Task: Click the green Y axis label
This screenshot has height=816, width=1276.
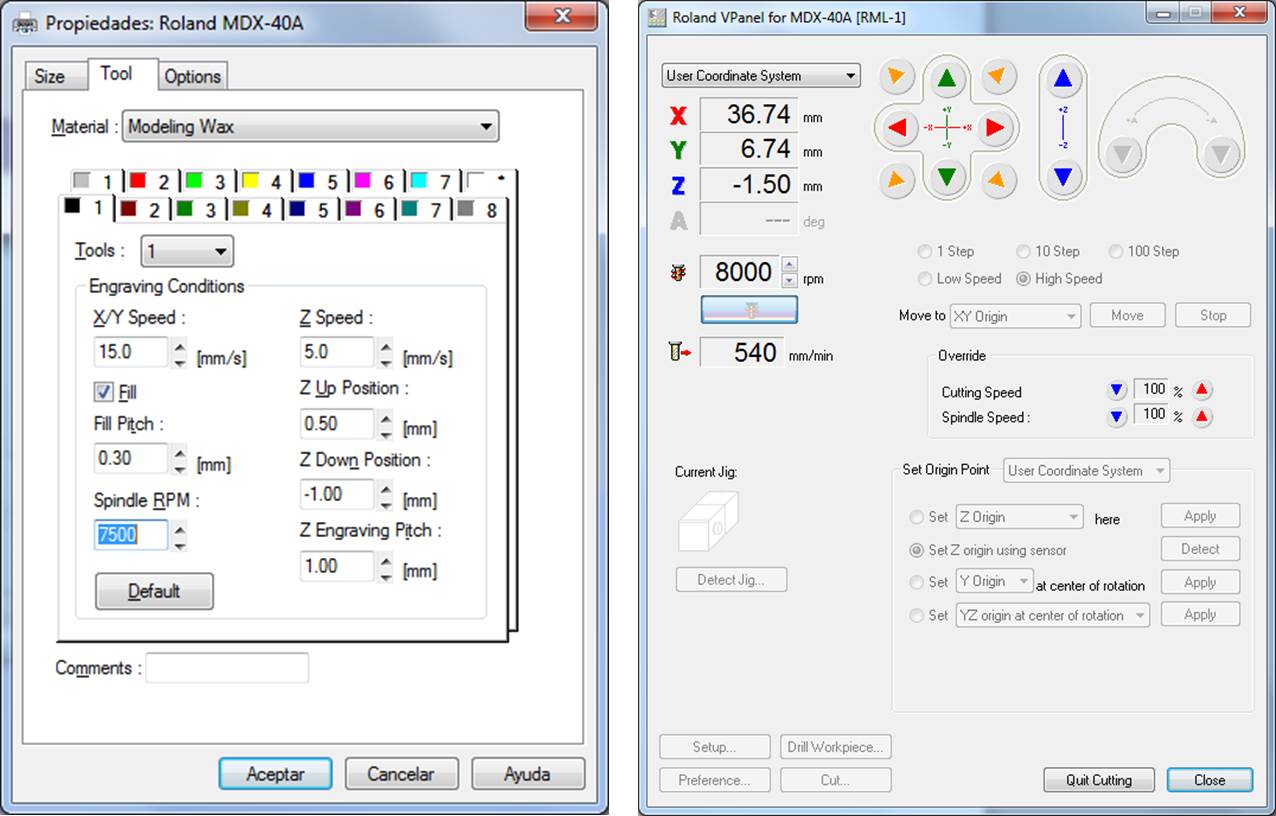Action: click(678, 151)
